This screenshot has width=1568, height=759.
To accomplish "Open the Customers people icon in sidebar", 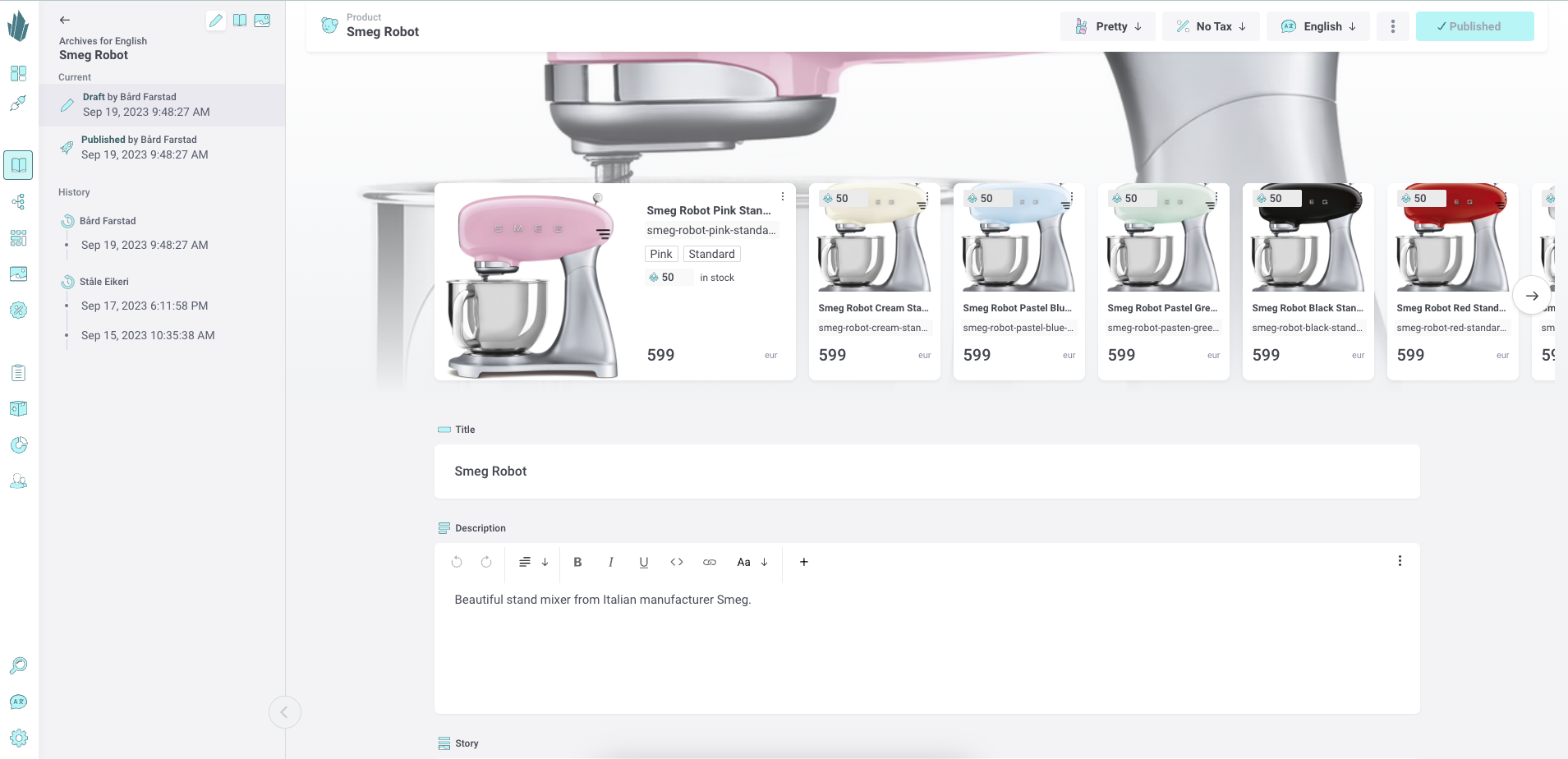I will [x=19, y=481].
